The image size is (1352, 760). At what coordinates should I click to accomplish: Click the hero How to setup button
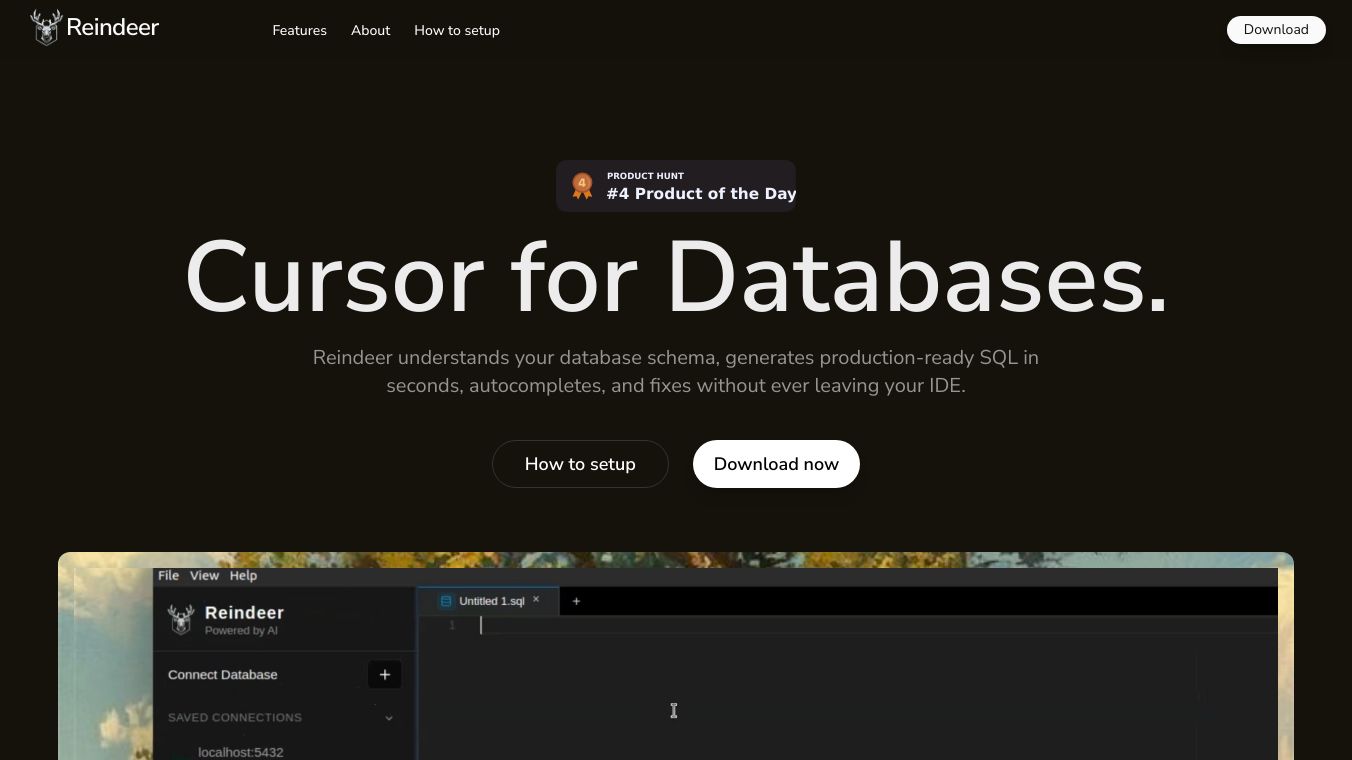[x=580, y=464]
